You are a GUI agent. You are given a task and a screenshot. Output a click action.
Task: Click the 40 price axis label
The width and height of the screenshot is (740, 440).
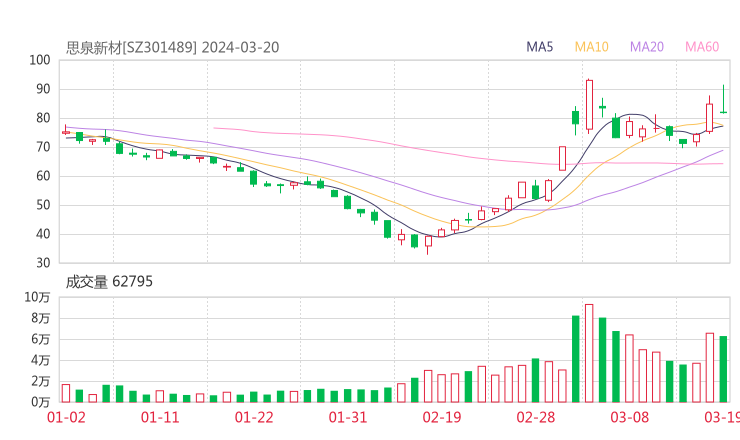tap(43, 234)
